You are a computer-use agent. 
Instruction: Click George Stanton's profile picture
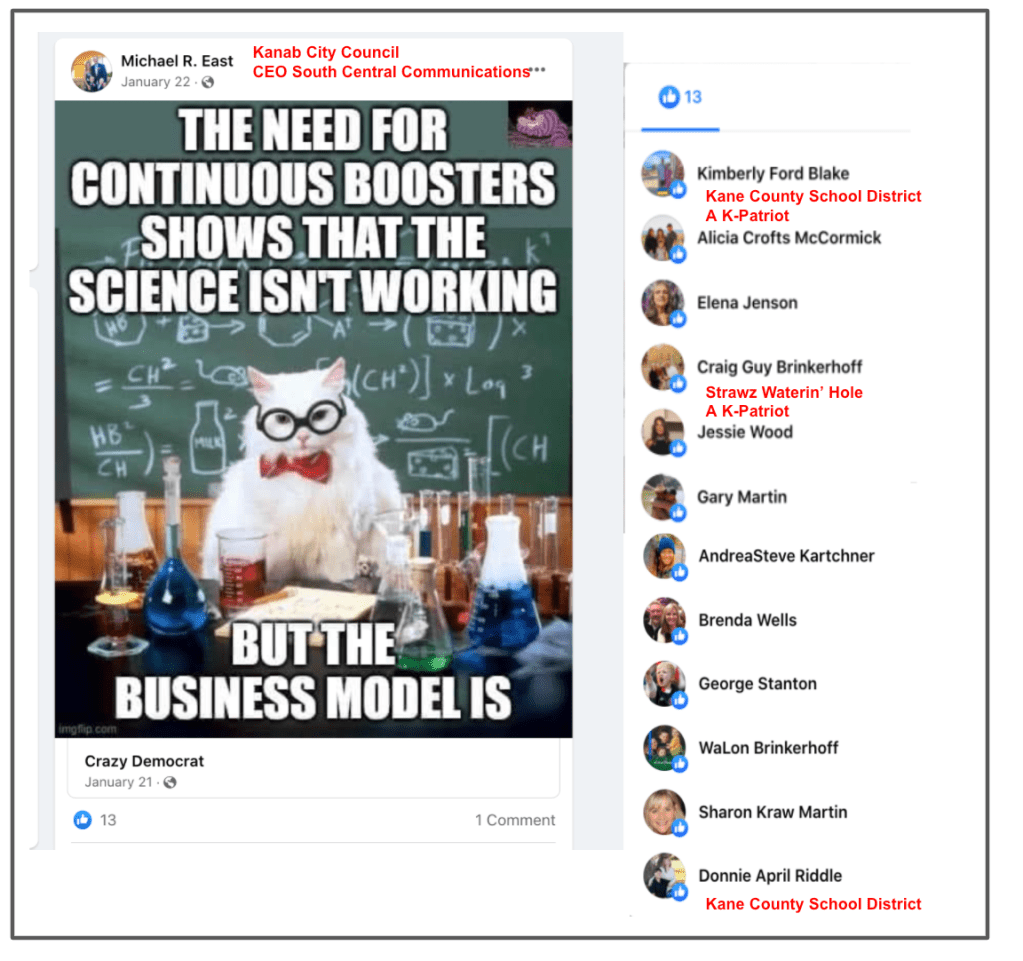tap(665, 683)
